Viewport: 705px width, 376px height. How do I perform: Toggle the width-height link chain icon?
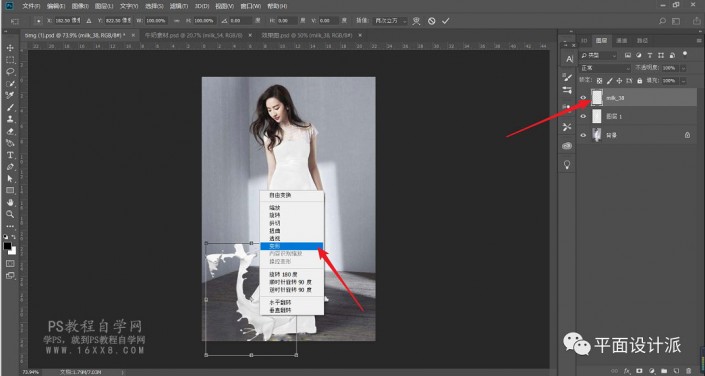(176, 21)
